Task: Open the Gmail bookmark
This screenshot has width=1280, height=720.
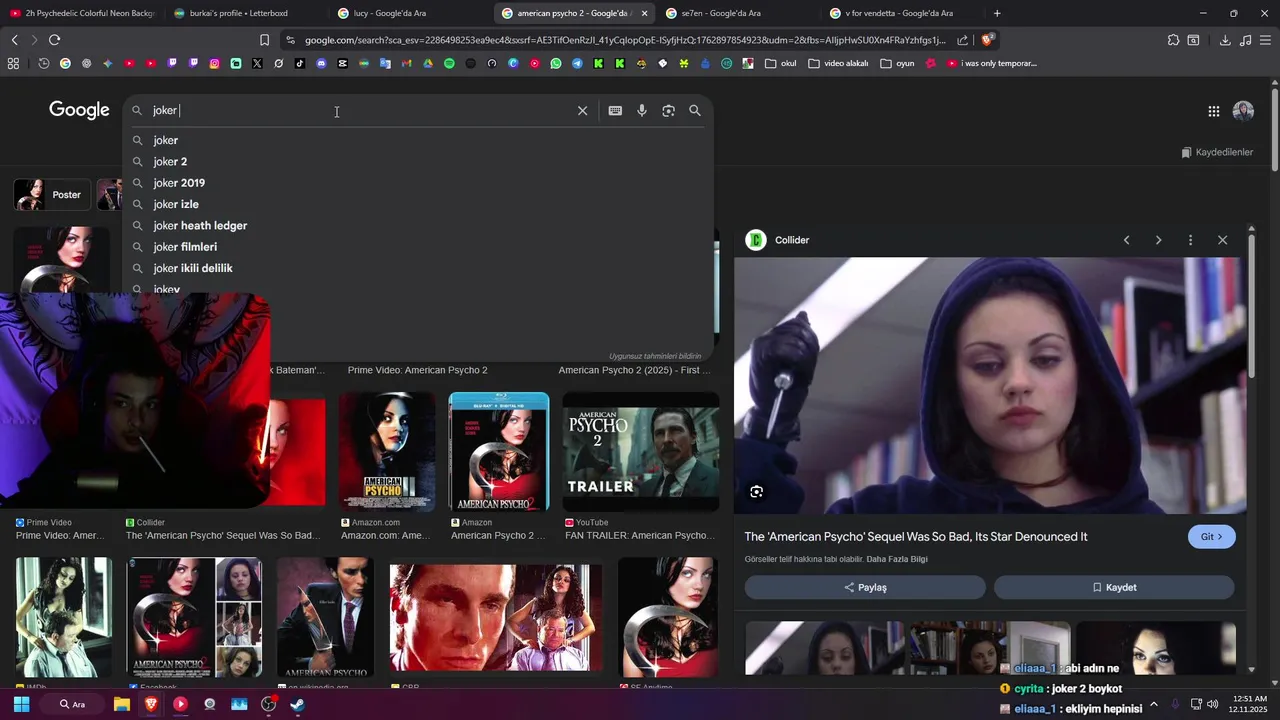Action: click(406, 63)
